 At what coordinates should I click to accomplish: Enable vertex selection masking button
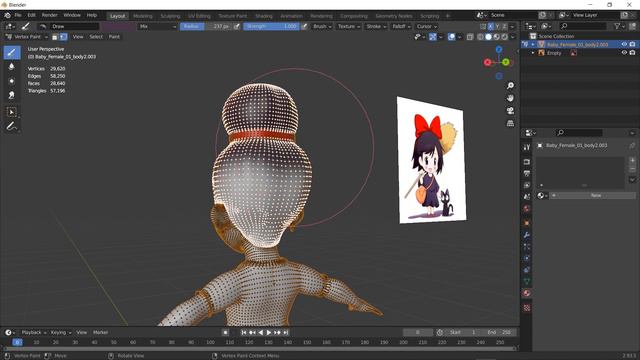click(x=63, y=37)
